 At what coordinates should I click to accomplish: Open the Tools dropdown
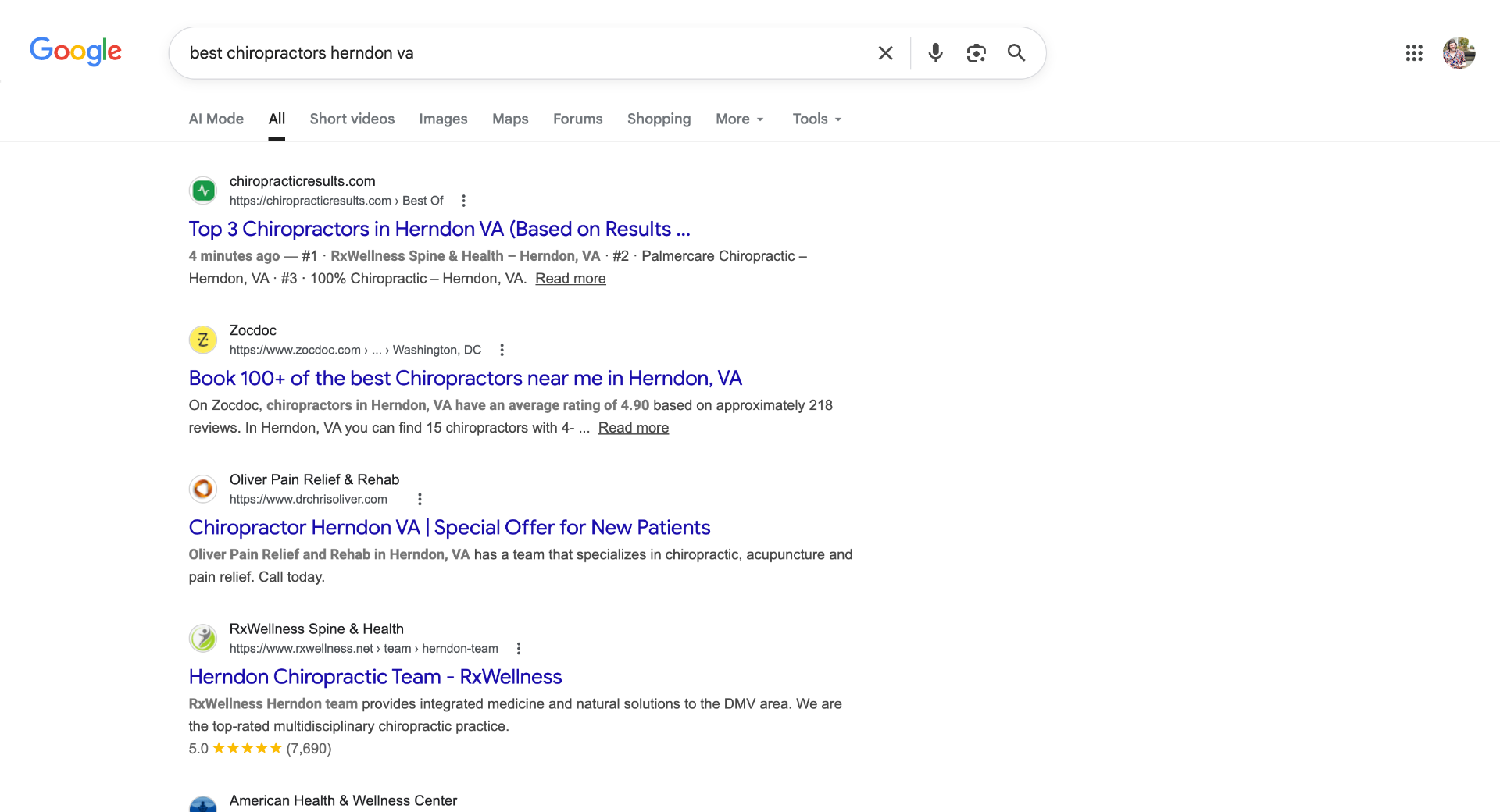point(816,119)
